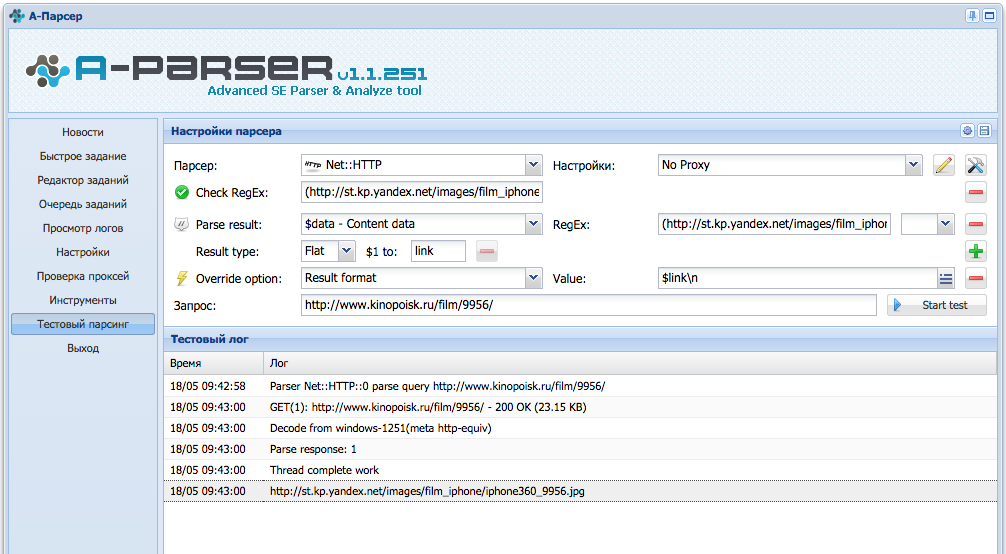The height and width of the screenshot is (554, 1006).
Task: Click the Check RegEx input field
Action: click(422, 192)
